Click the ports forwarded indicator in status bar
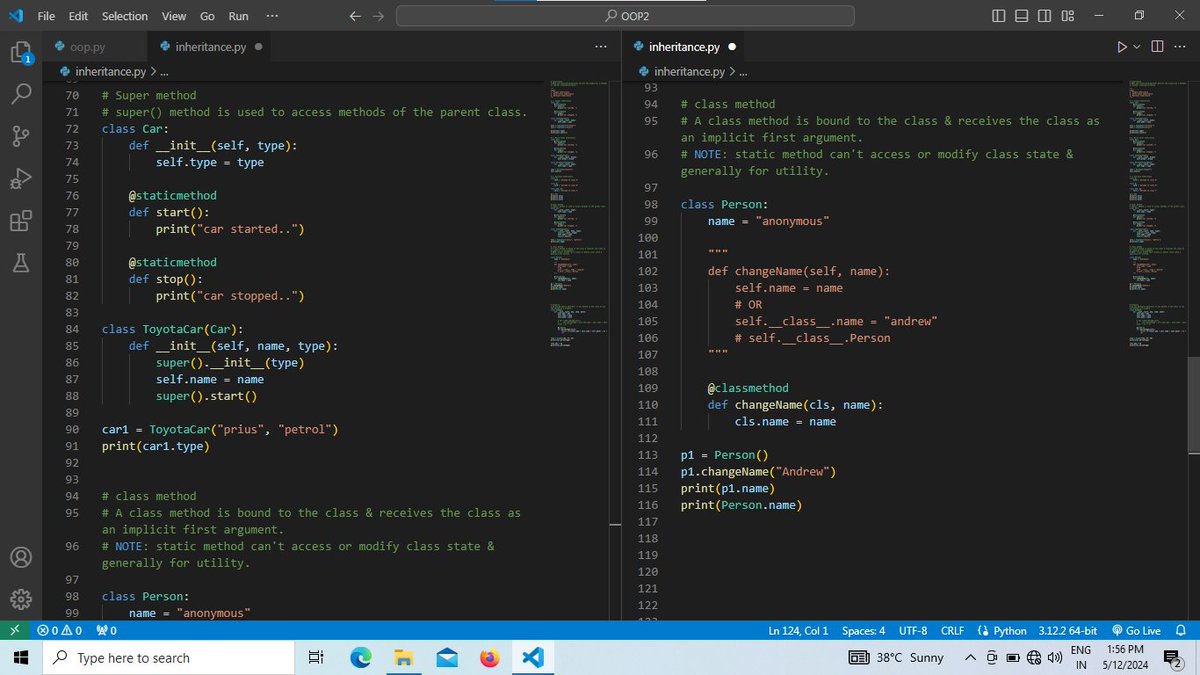 (106, 631)
